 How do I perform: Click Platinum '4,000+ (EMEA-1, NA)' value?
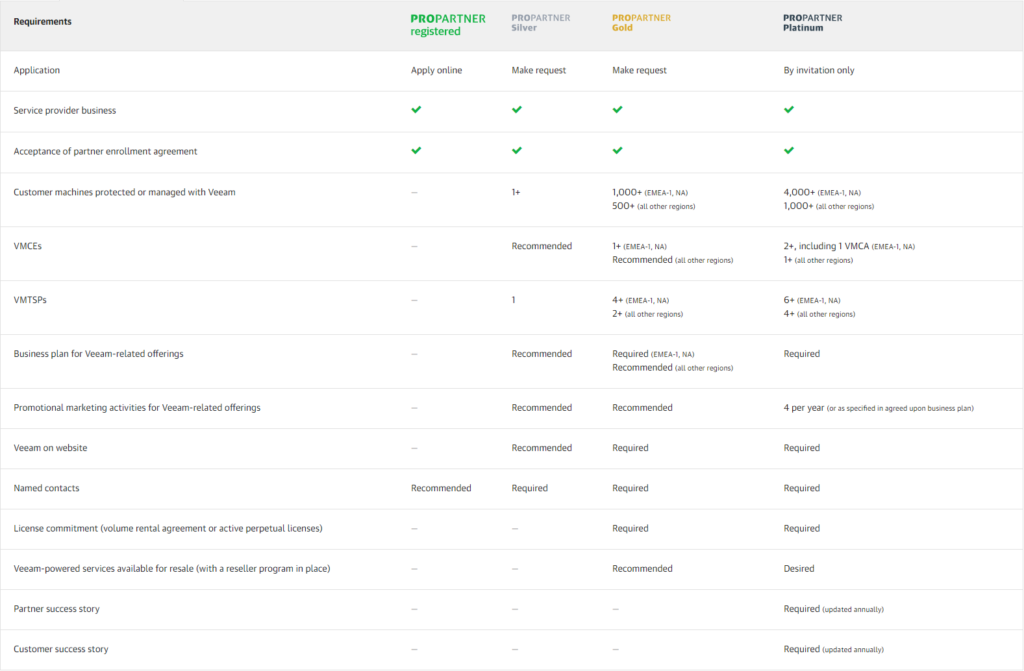click(x=822, y=192)
